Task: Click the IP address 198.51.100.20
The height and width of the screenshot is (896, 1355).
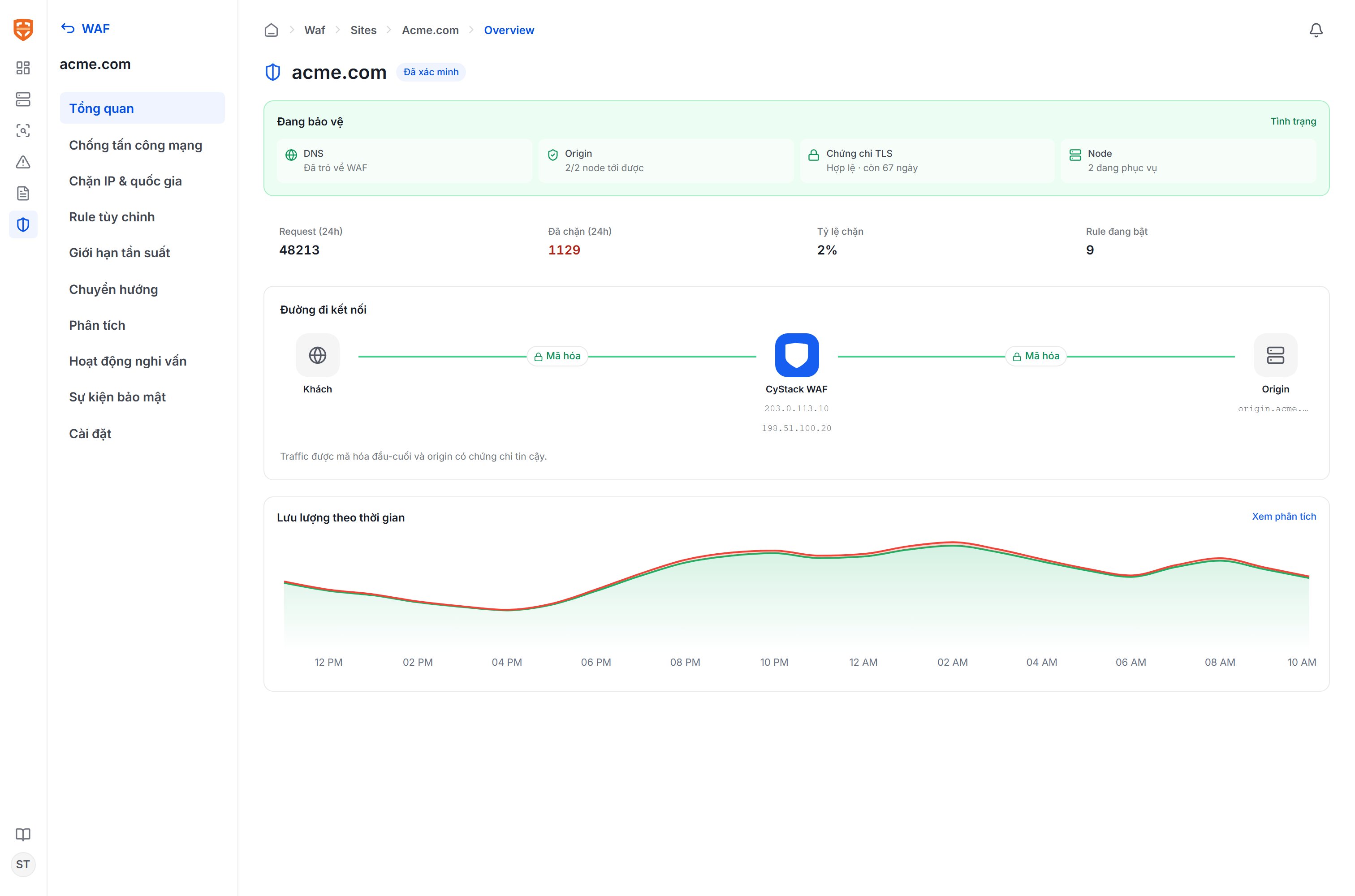Action: (x=796, y=429)
